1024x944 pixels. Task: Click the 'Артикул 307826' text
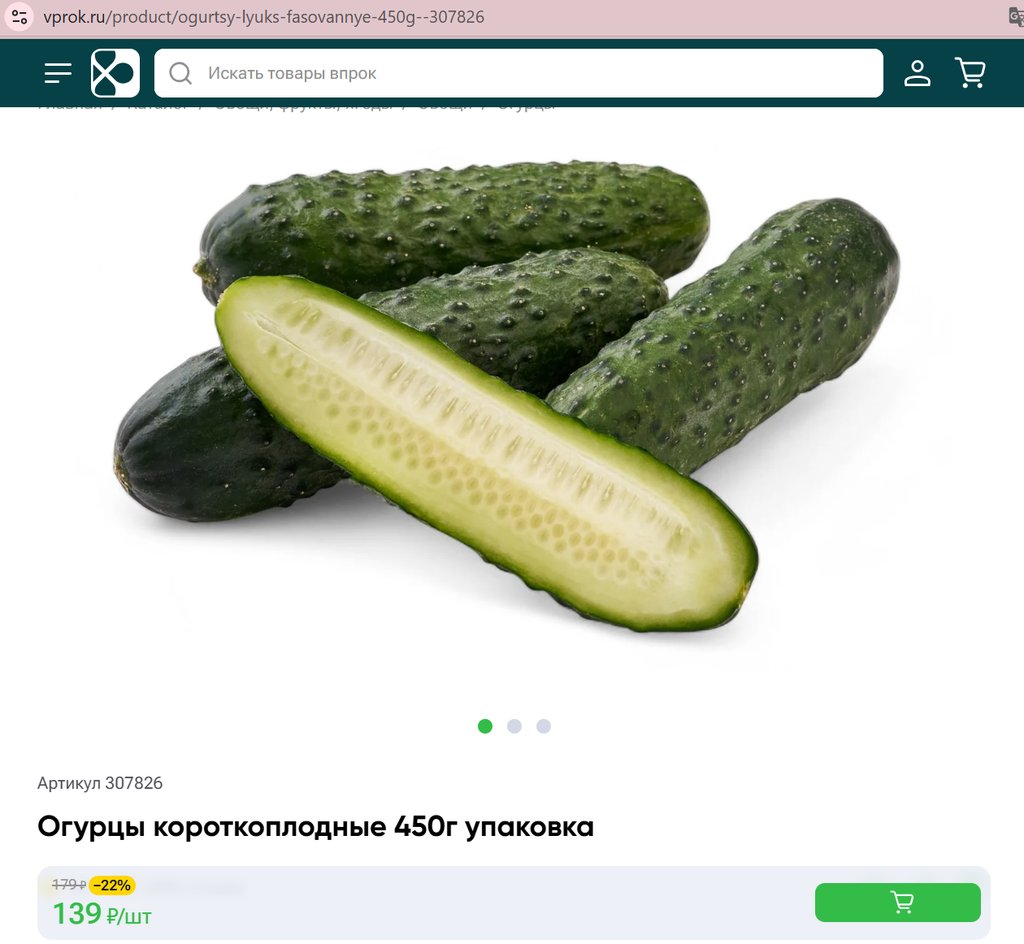tap(100, 783)
